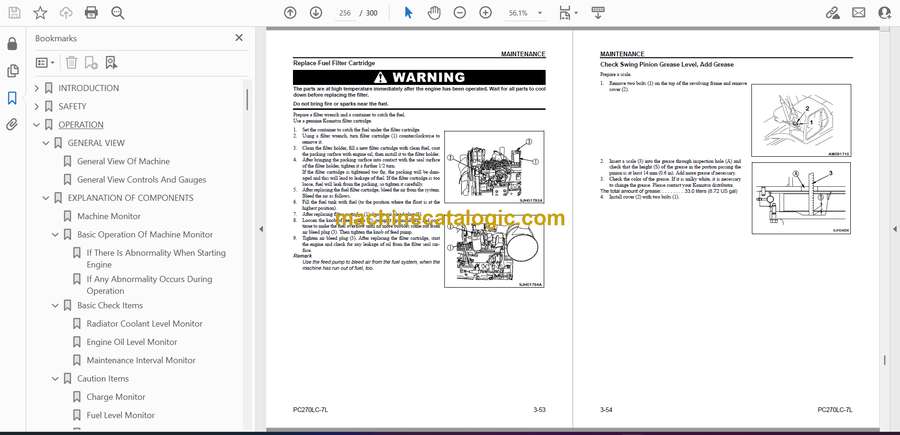Collapse Basic Operation Of Machine Monitor

(56, 235)
